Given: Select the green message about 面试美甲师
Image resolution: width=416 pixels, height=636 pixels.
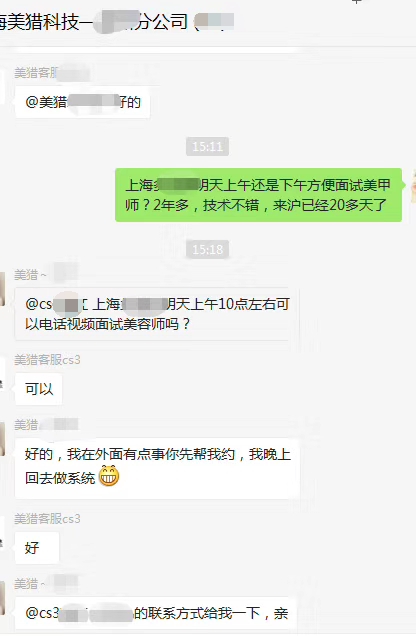Looking at the screenshot, I should [258, 195].
